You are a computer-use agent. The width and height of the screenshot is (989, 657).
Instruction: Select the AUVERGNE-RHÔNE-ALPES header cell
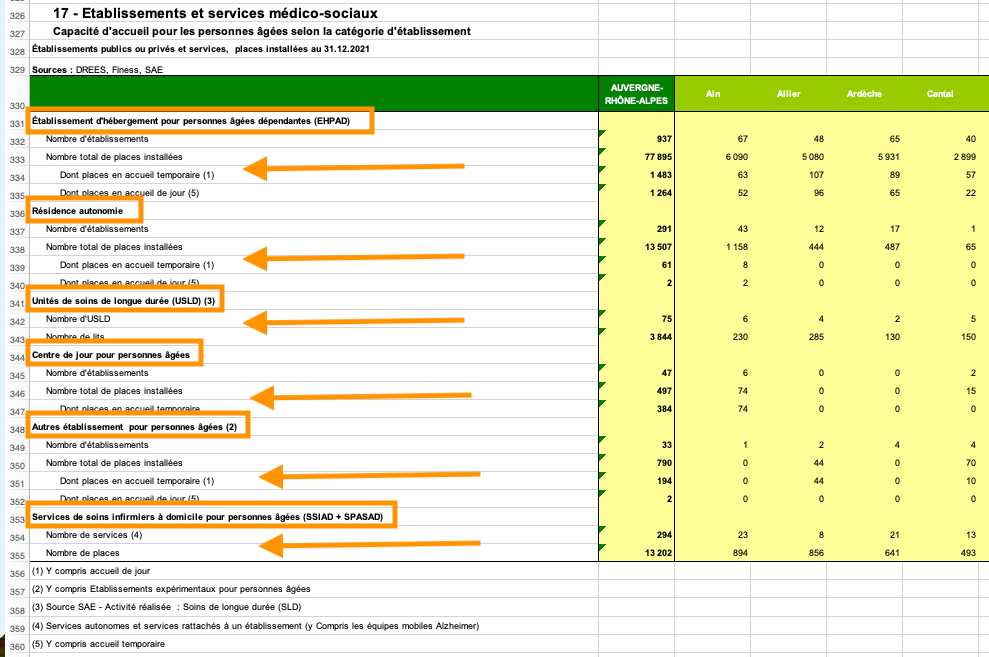pyautogui.click(x=635, y=93)
